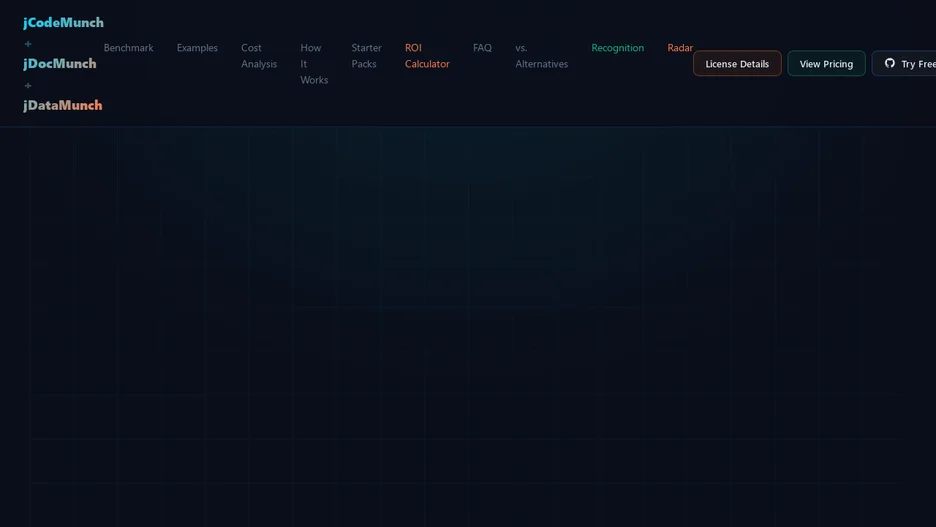
Task: Click the jDocMunch logo text
Action: tap(60, 64)
